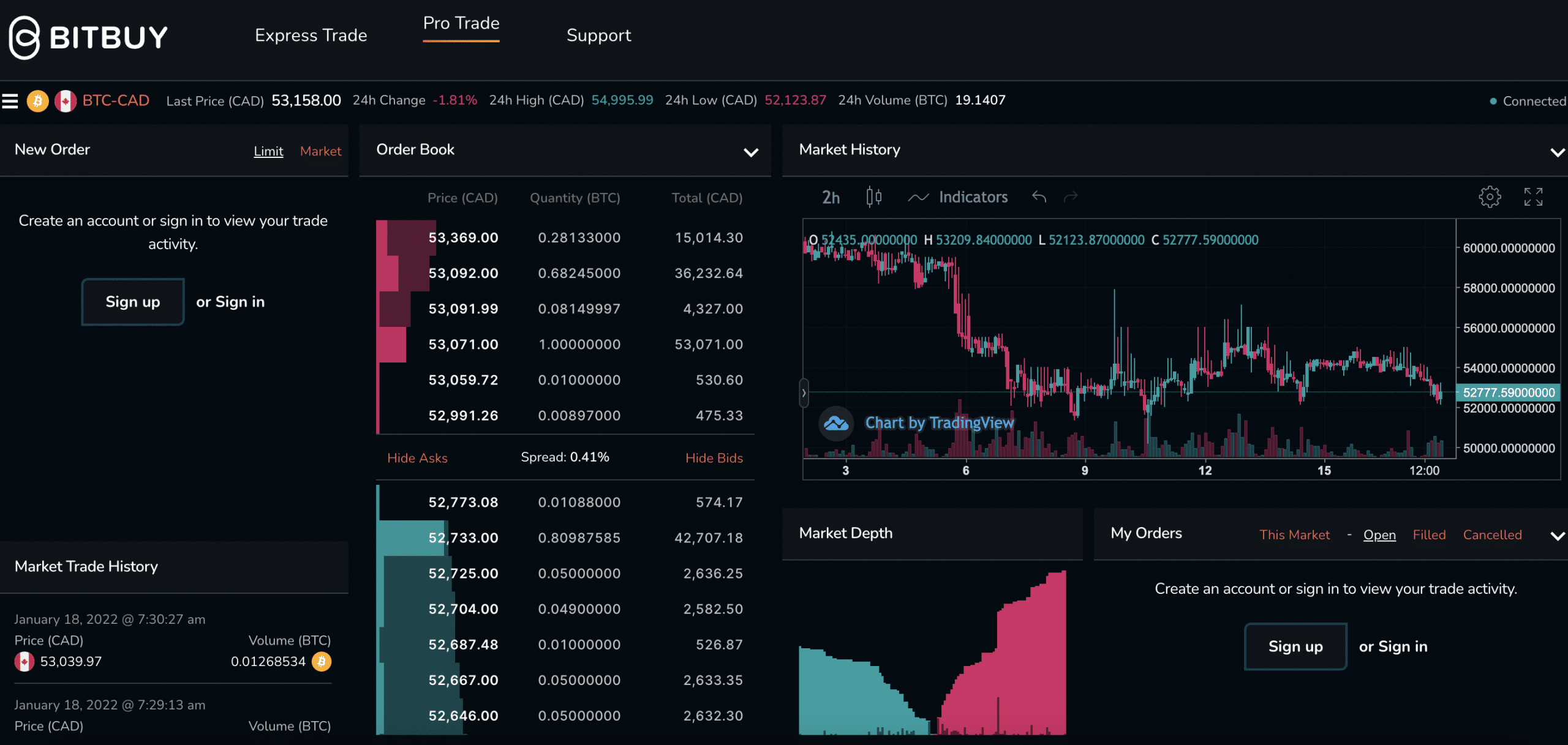Open the candlestick chart style selector
This screenshot has width=1568, height=745.
[x=874, y=197]
